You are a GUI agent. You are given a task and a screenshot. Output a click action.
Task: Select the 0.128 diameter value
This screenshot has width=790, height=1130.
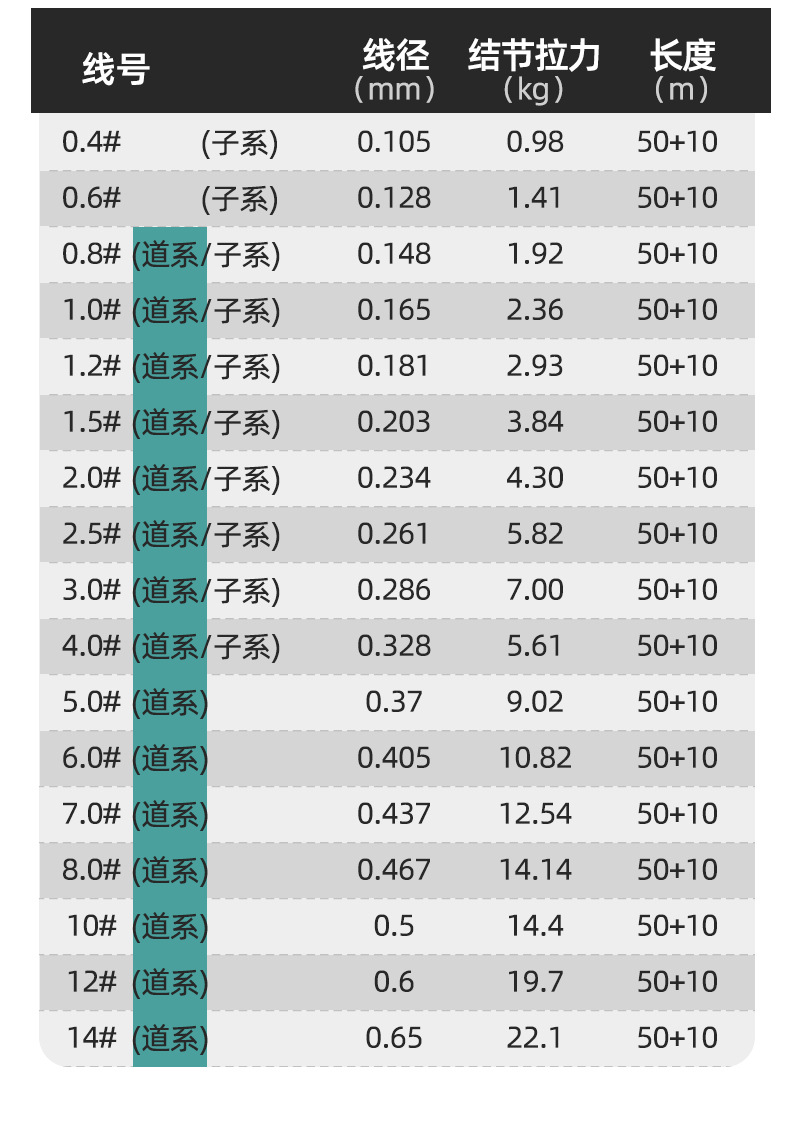[394, 198]
